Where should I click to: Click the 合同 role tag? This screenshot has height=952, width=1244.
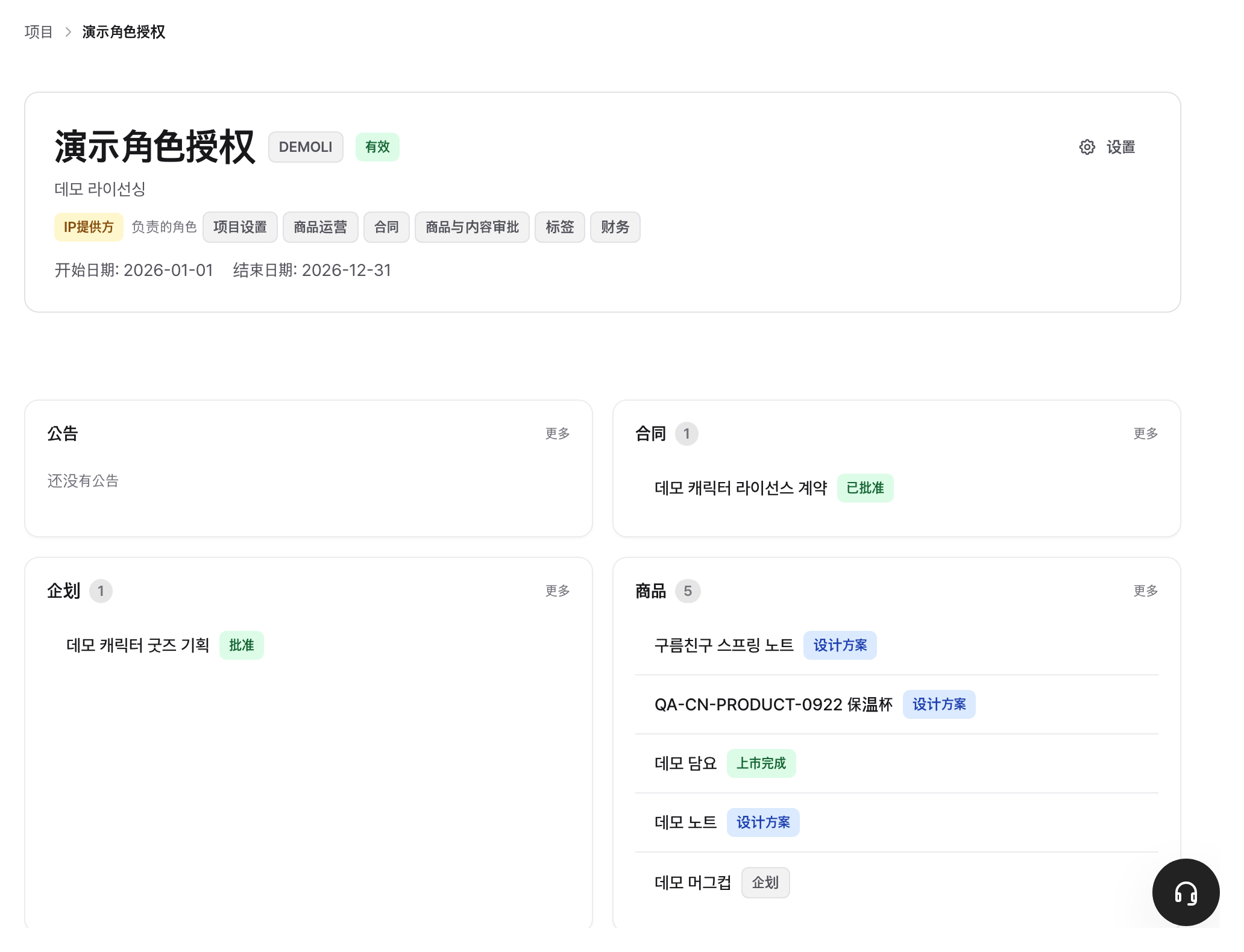(x=386, y=227)
